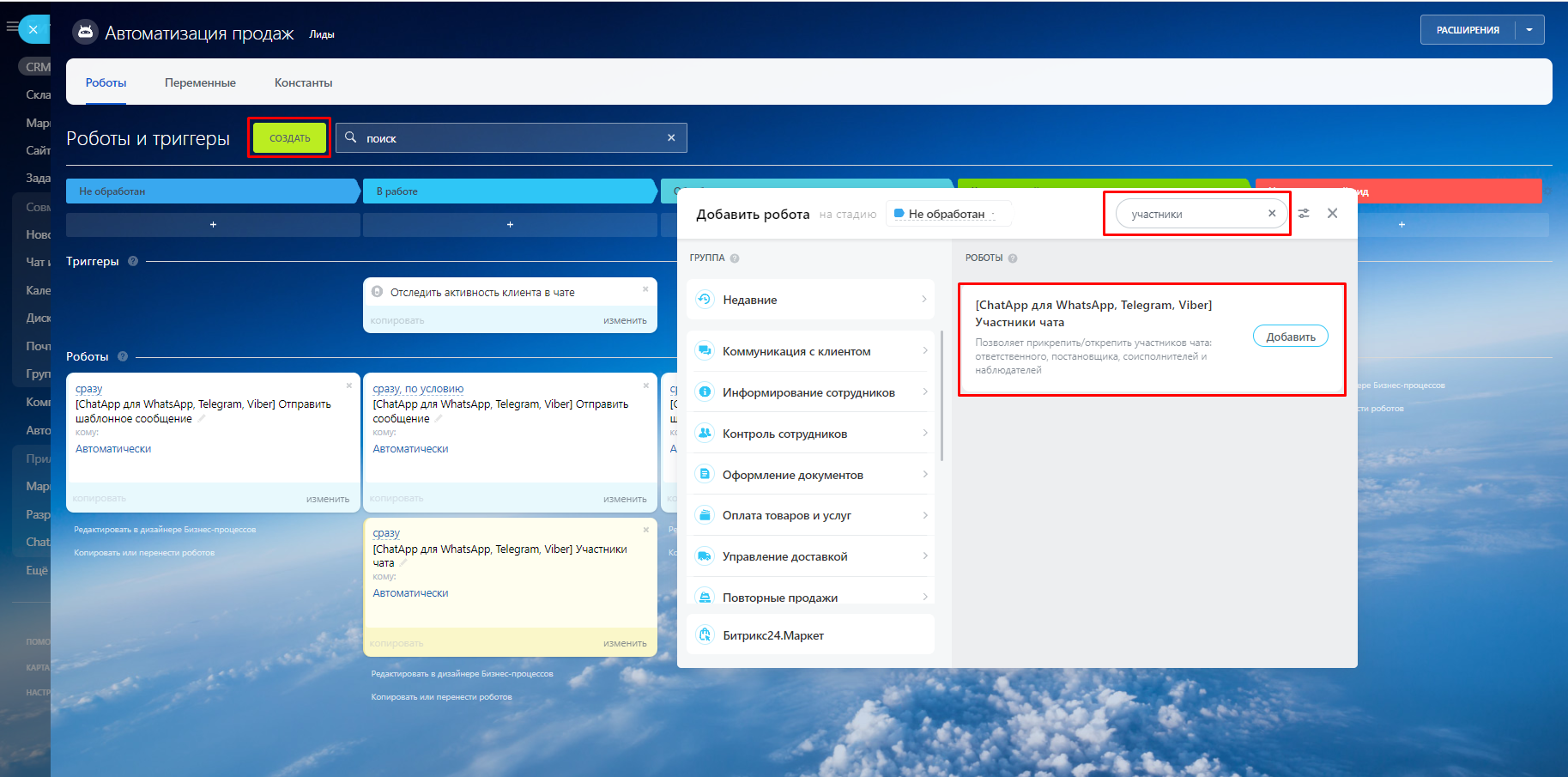The width and height of the screenshot is (1568, 777).
Task: Open the РАСШИРЕНИЯ dropdown arrow
Action: [x=1529, y=30]
